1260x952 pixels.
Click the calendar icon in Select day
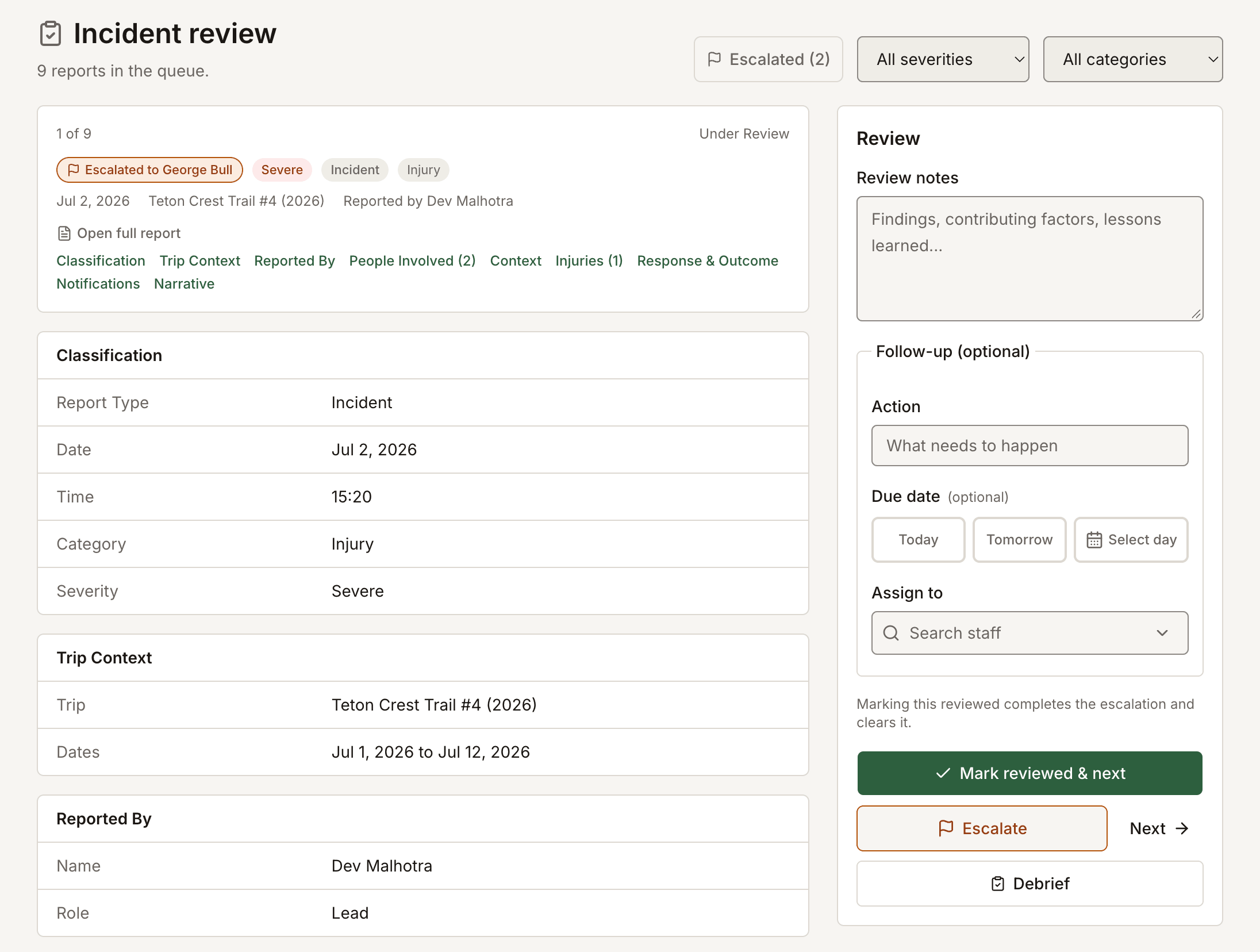point(1094,540)
